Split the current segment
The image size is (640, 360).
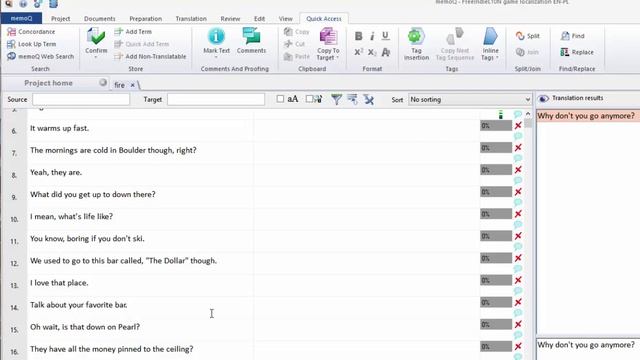pyautogui.click(x=528, y=36)
